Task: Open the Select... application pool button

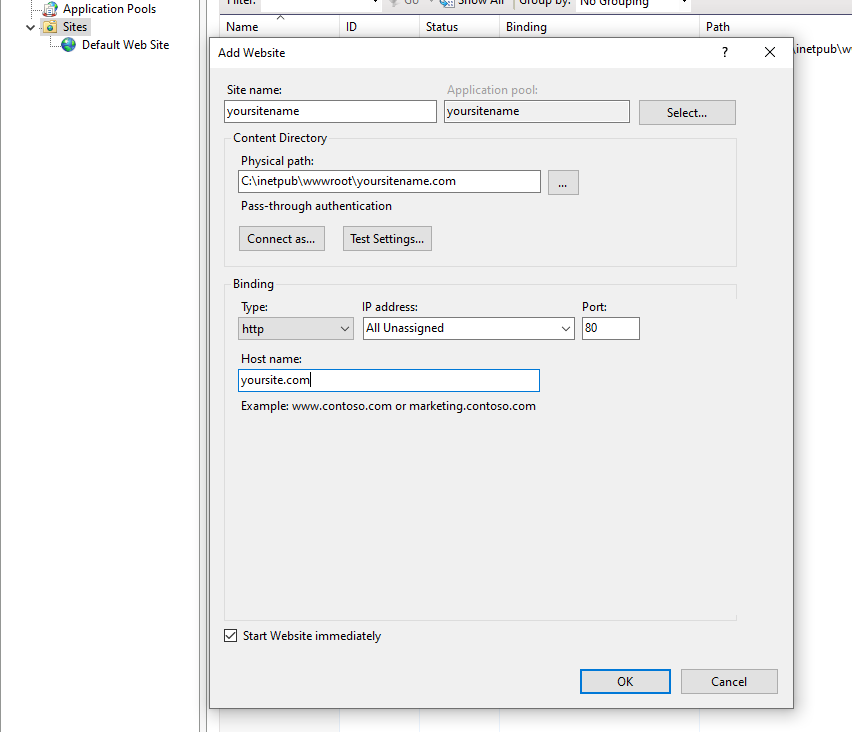Action: (x=687, y=112)
